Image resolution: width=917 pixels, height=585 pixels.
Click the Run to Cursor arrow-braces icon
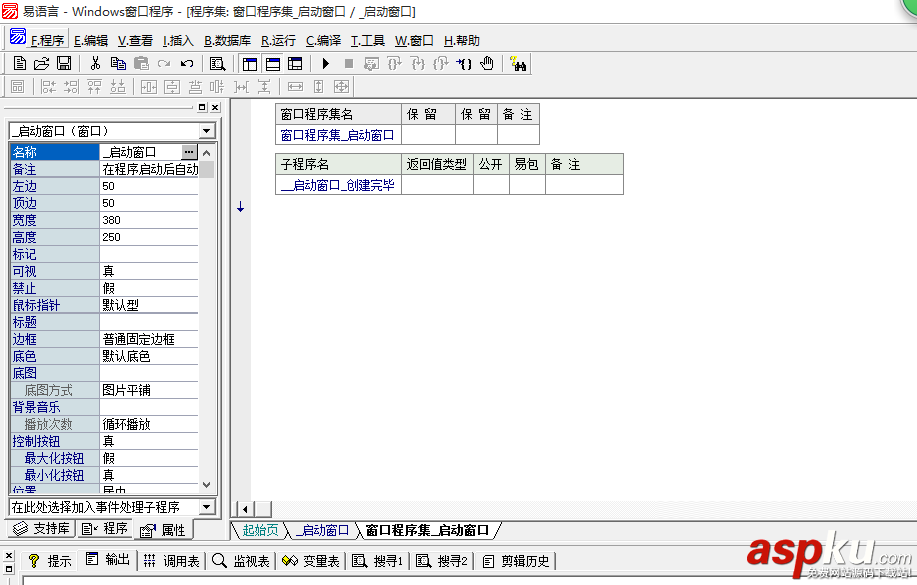(x=464, y=63)
